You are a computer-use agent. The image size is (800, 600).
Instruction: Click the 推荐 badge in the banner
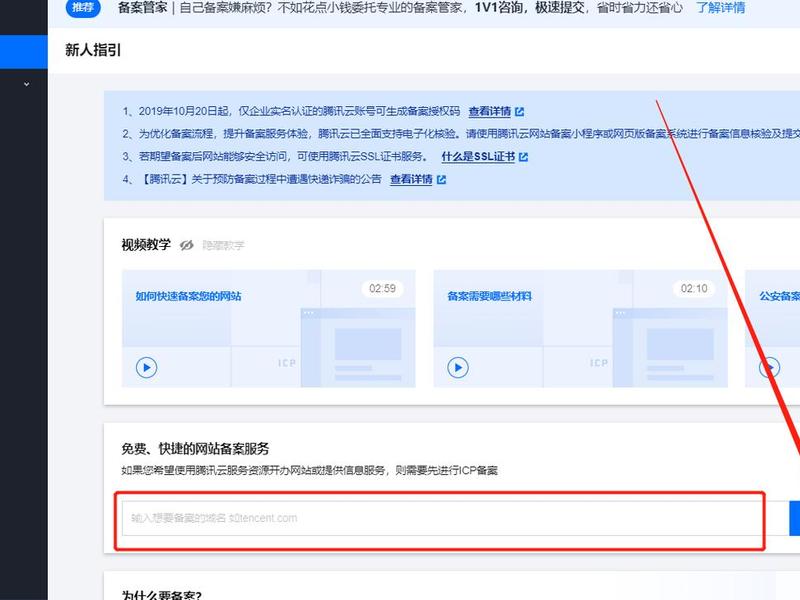[83, 7]
